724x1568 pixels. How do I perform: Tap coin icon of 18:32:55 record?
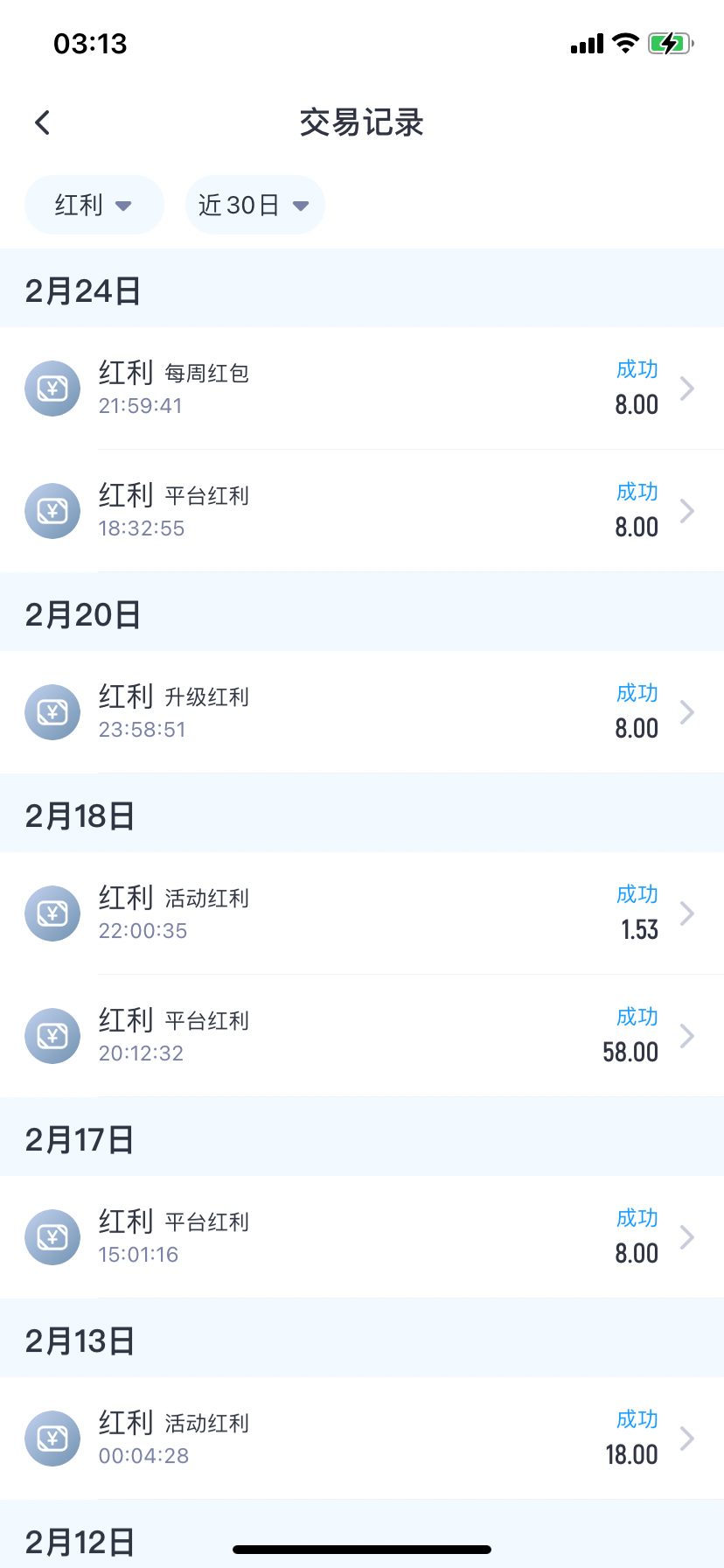[x=52, y=511]
